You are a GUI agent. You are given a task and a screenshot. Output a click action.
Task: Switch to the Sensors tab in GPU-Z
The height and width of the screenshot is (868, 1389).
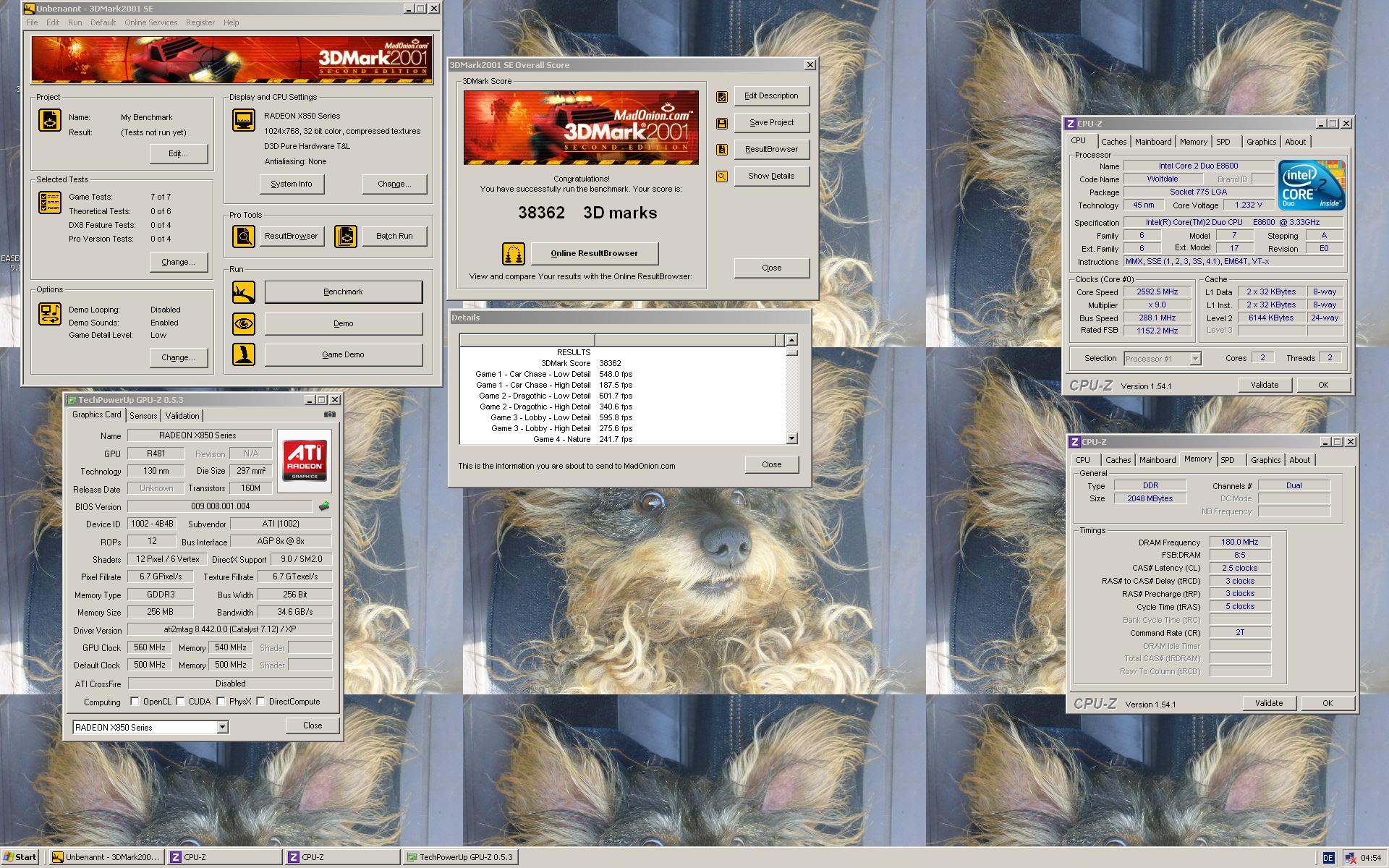pos(143,416)
